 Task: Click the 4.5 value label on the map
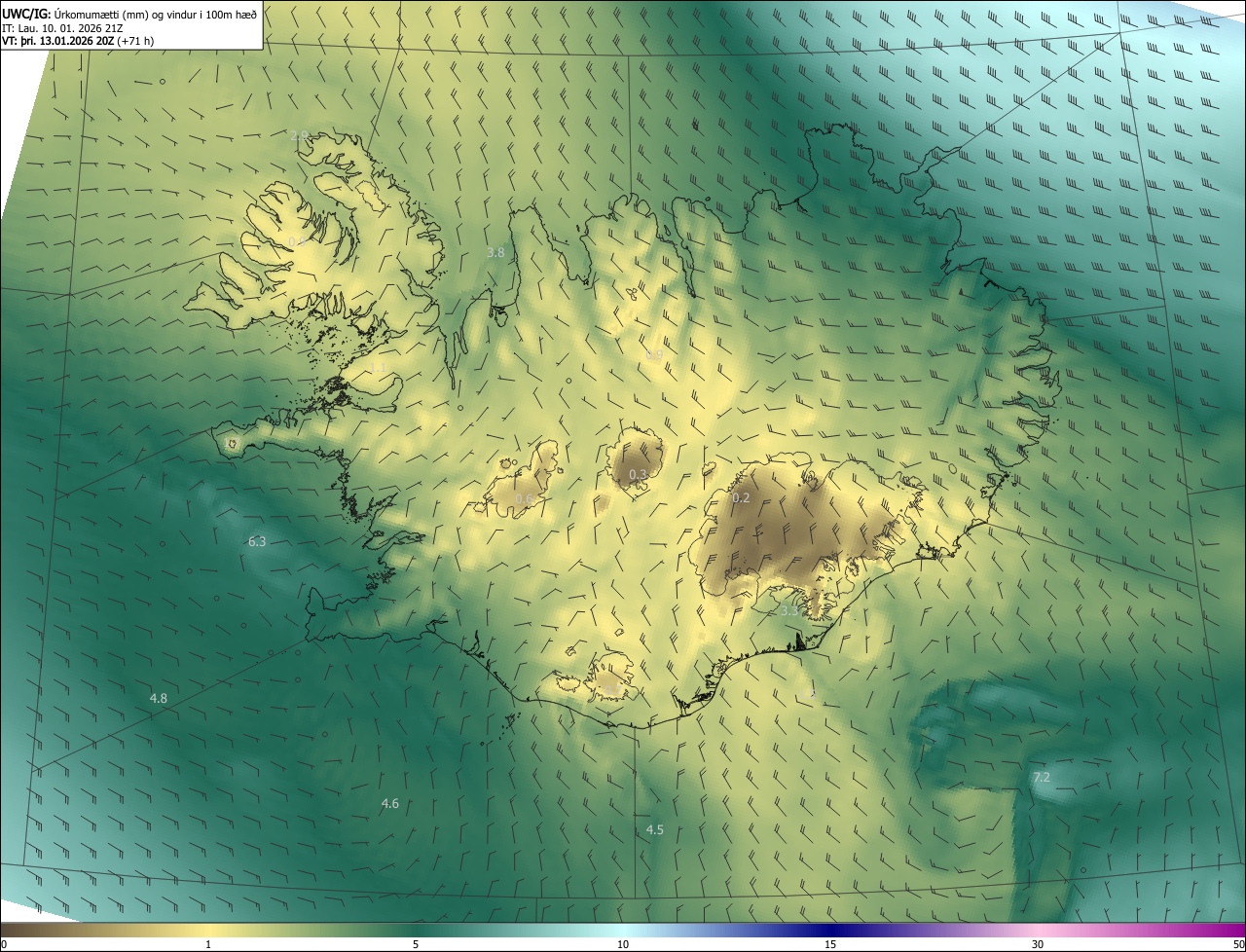[x=655, y=829]
